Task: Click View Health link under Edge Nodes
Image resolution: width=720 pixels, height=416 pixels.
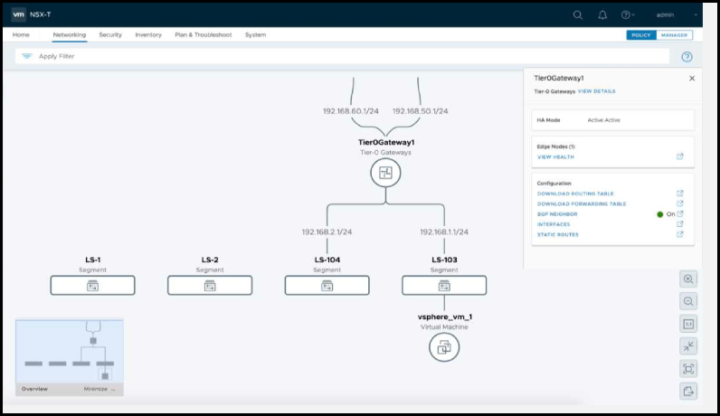Action: click(x=556, y=157)
